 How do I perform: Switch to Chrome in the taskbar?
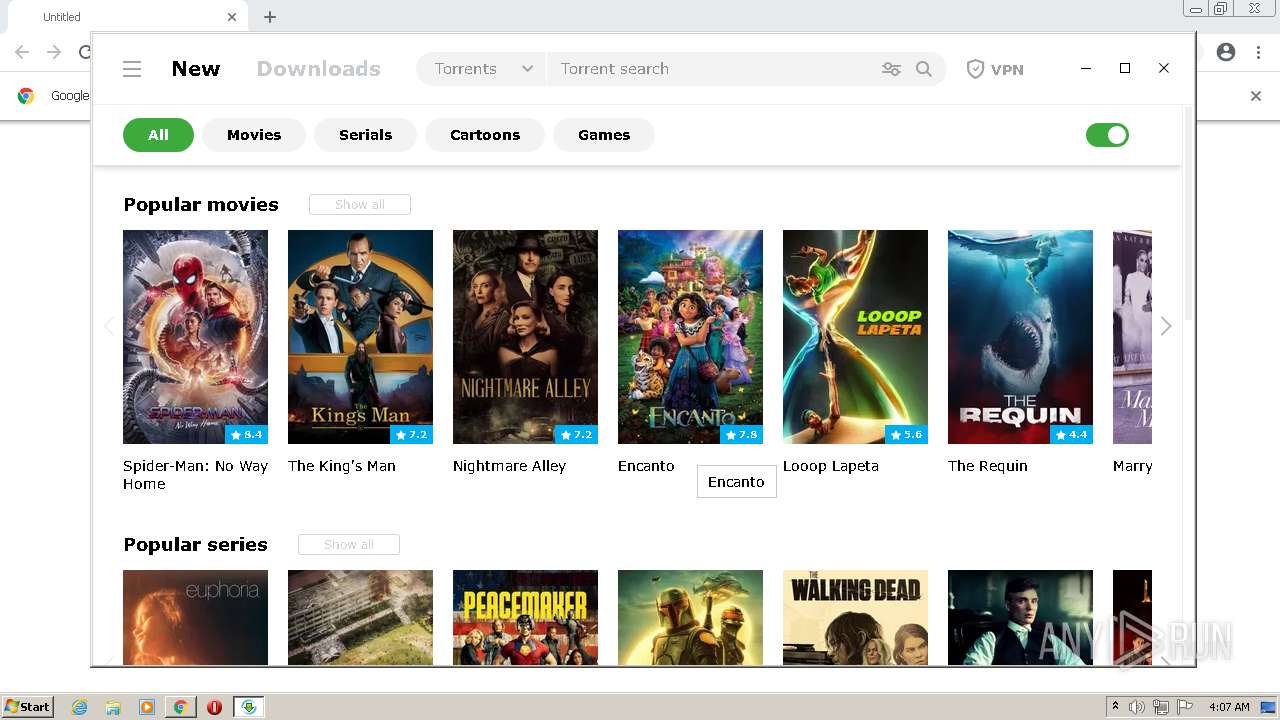181,707
